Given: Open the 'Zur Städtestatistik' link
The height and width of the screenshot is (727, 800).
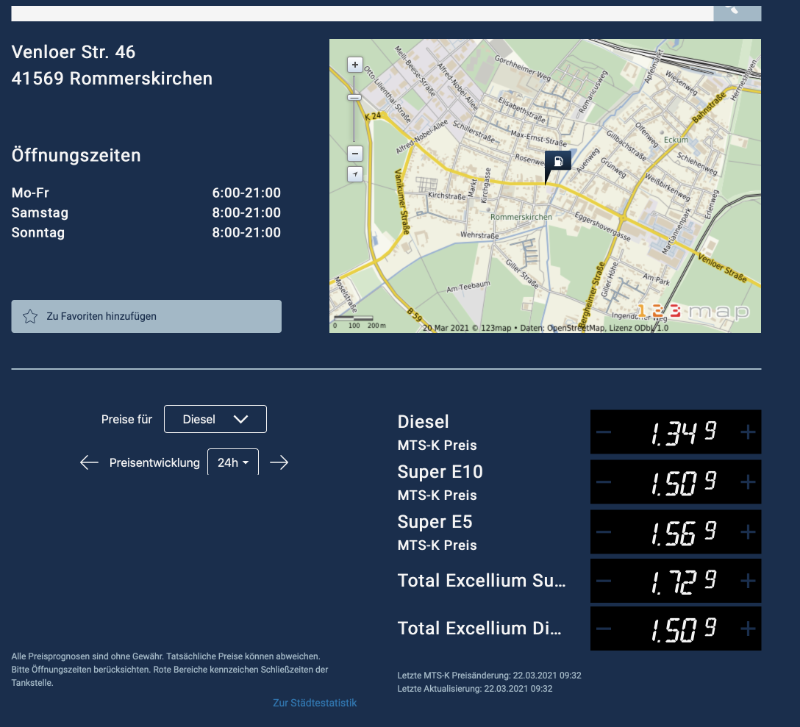Looking at the screenshot, I should [x=314, y=703].
